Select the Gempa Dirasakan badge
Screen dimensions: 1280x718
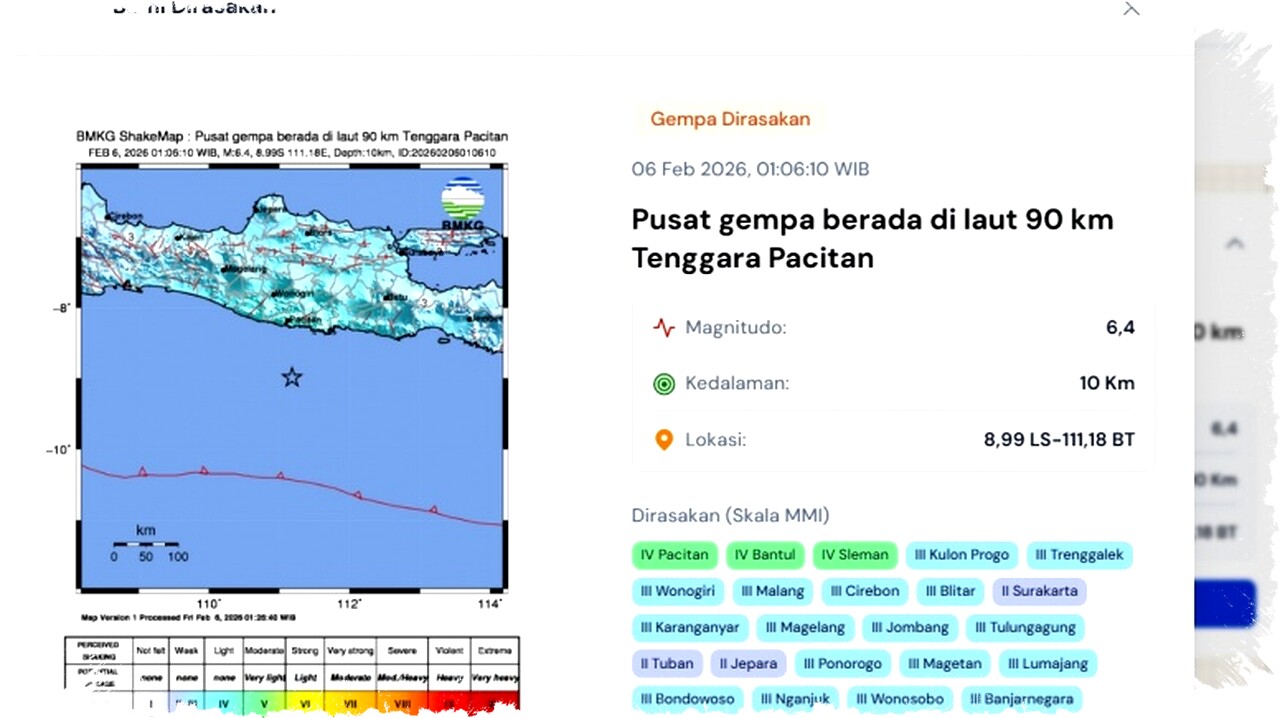(730, 119)
